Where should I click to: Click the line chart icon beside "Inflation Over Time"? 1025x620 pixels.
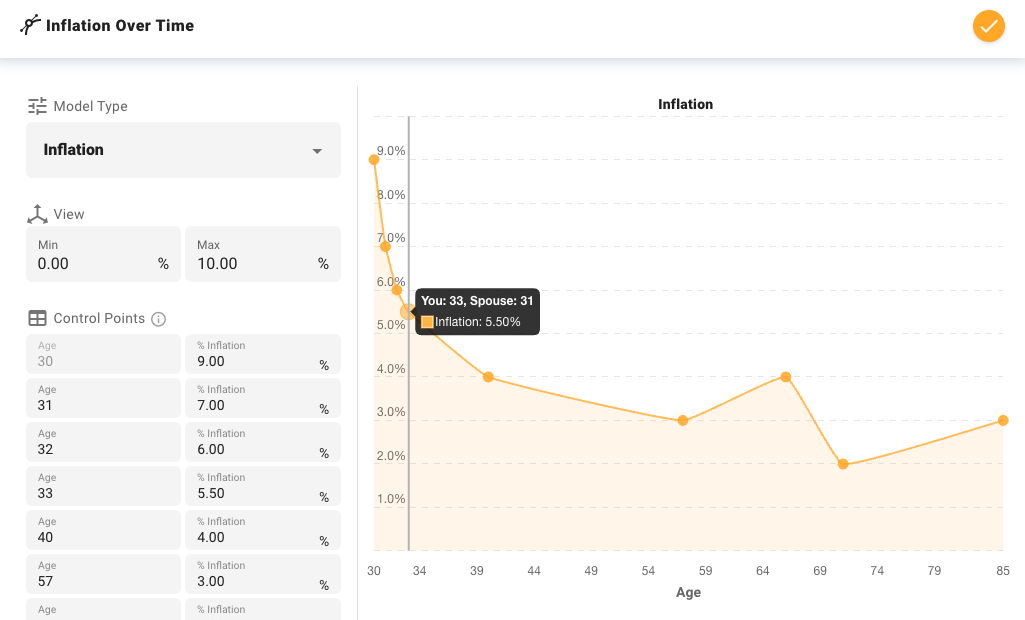tap(29, 25)
